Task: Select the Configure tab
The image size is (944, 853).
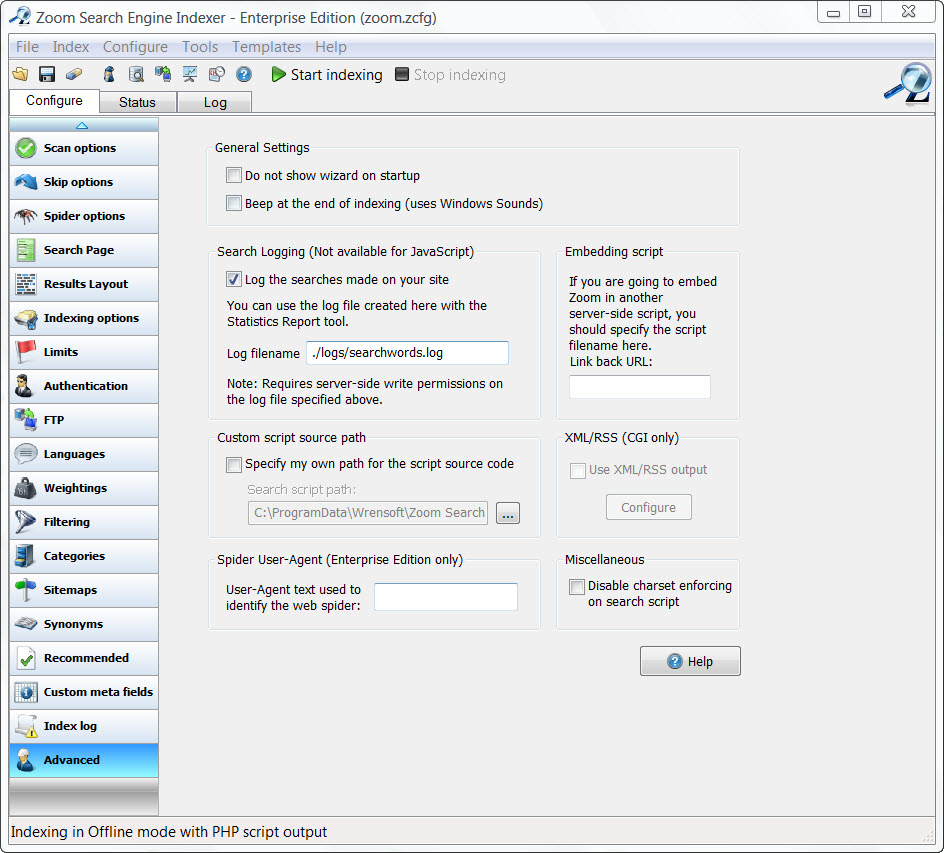Action: tap(54, 101)
